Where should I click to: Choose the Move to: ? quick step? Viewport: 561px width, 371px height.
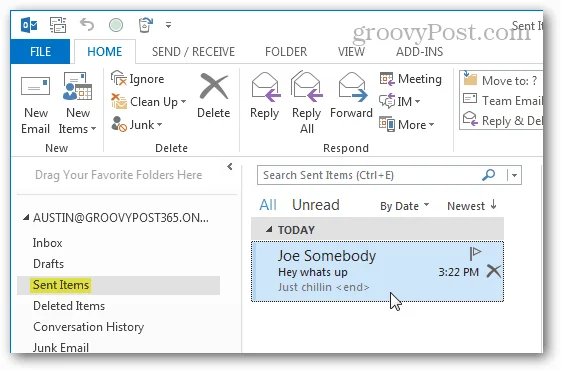click(501, 80)
